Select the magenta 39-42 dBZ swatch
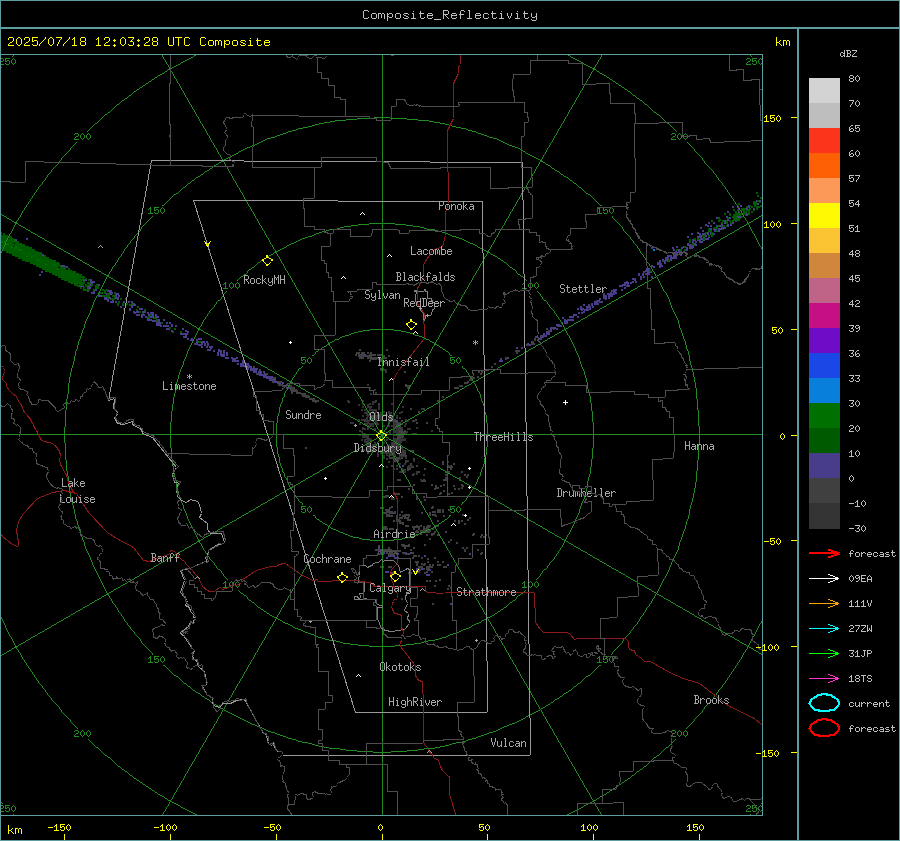Image resolution: width=900 pixels, height=841 pixels. coord(824,315)
